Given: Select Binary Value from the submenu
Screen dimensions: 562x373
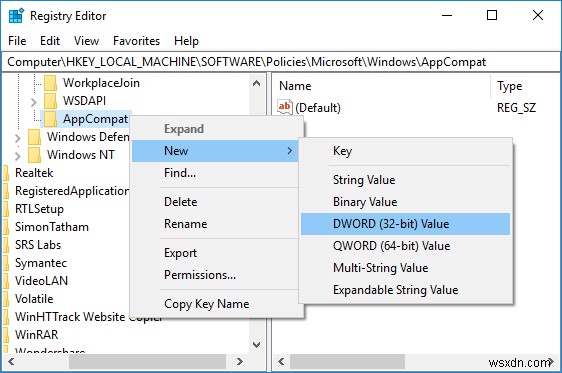Looking at the screenshot, I should tap(405, 202).
